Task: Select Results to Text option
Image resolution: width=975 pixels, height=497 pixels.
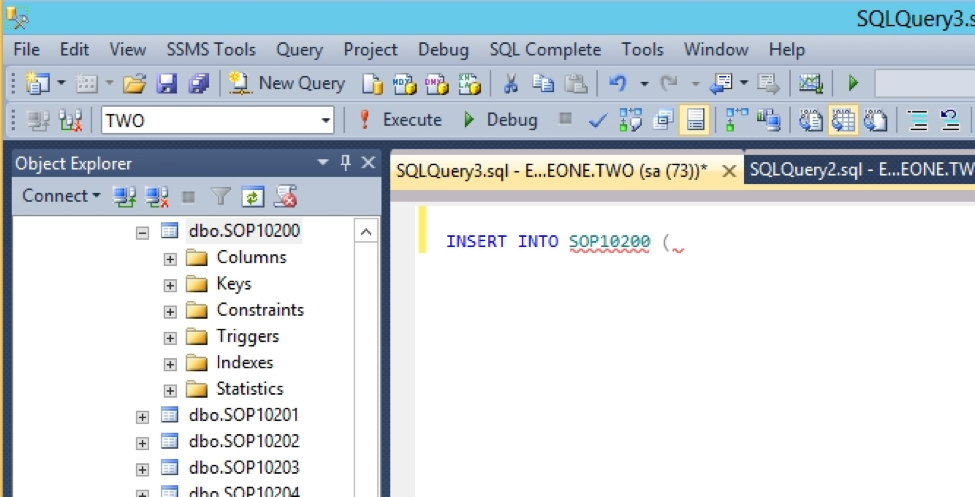Action: (x=811, y=120)
